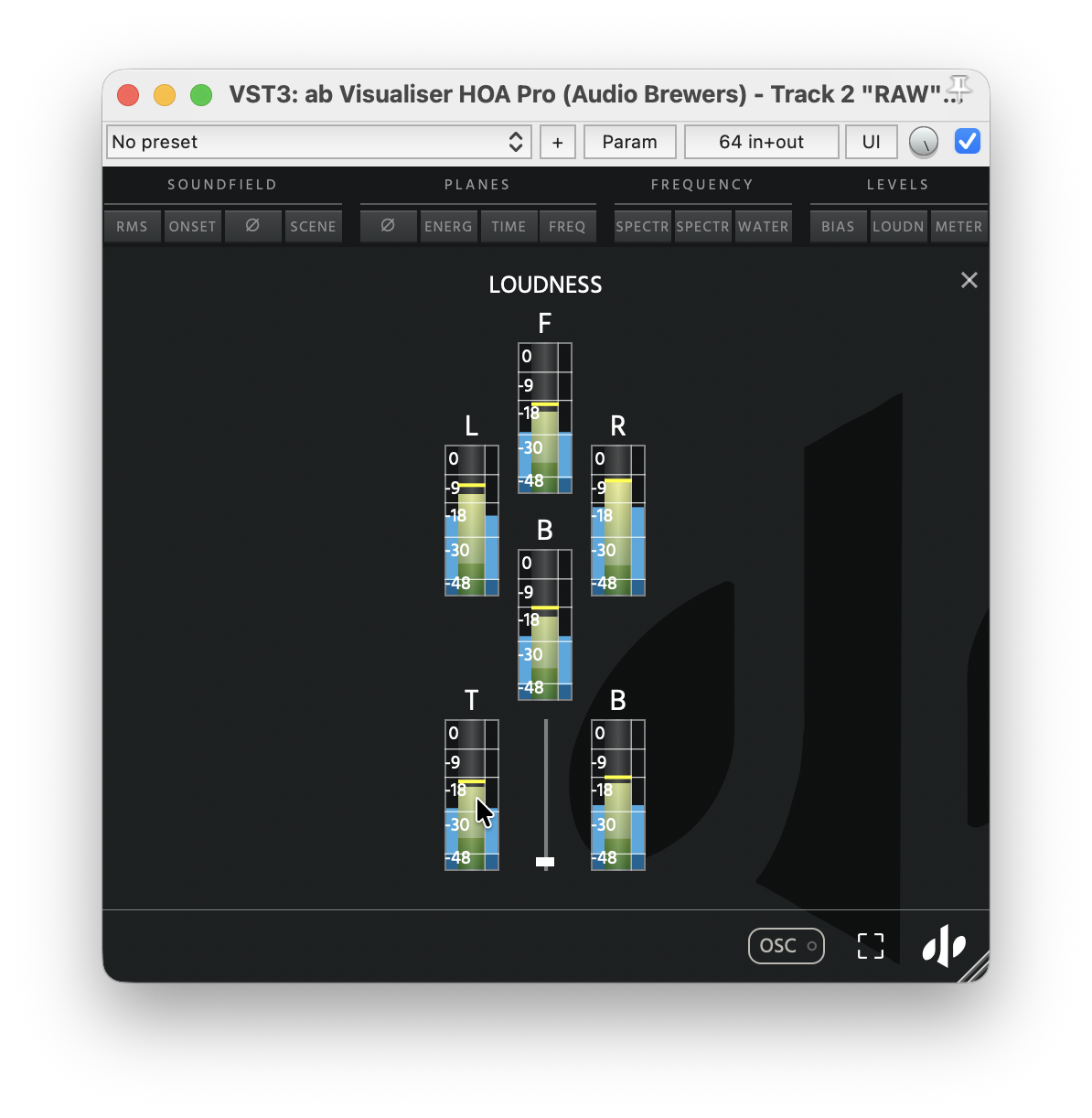Select the BIAS levels view

pos(838,226)
